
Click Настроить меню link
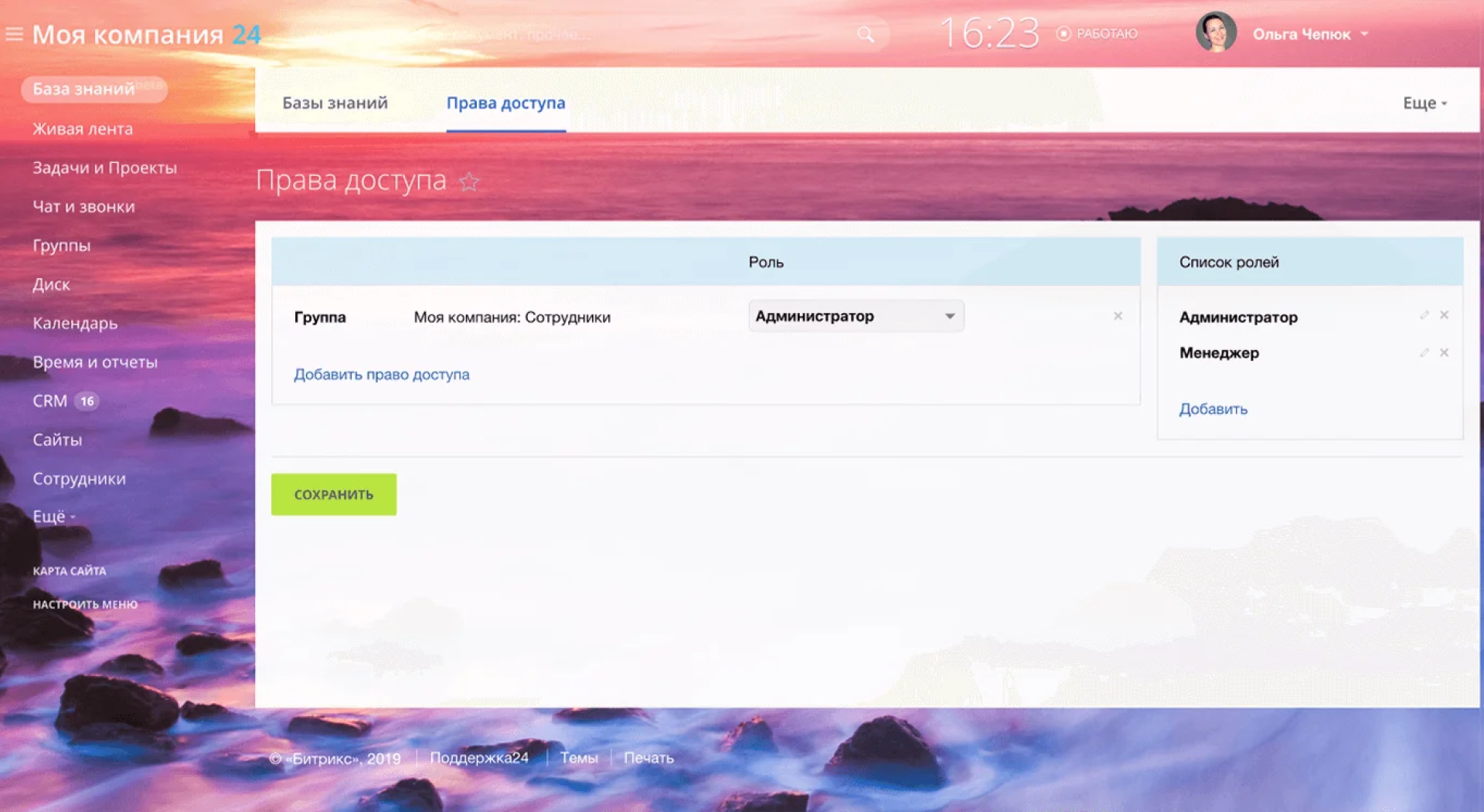coord(85,604)
